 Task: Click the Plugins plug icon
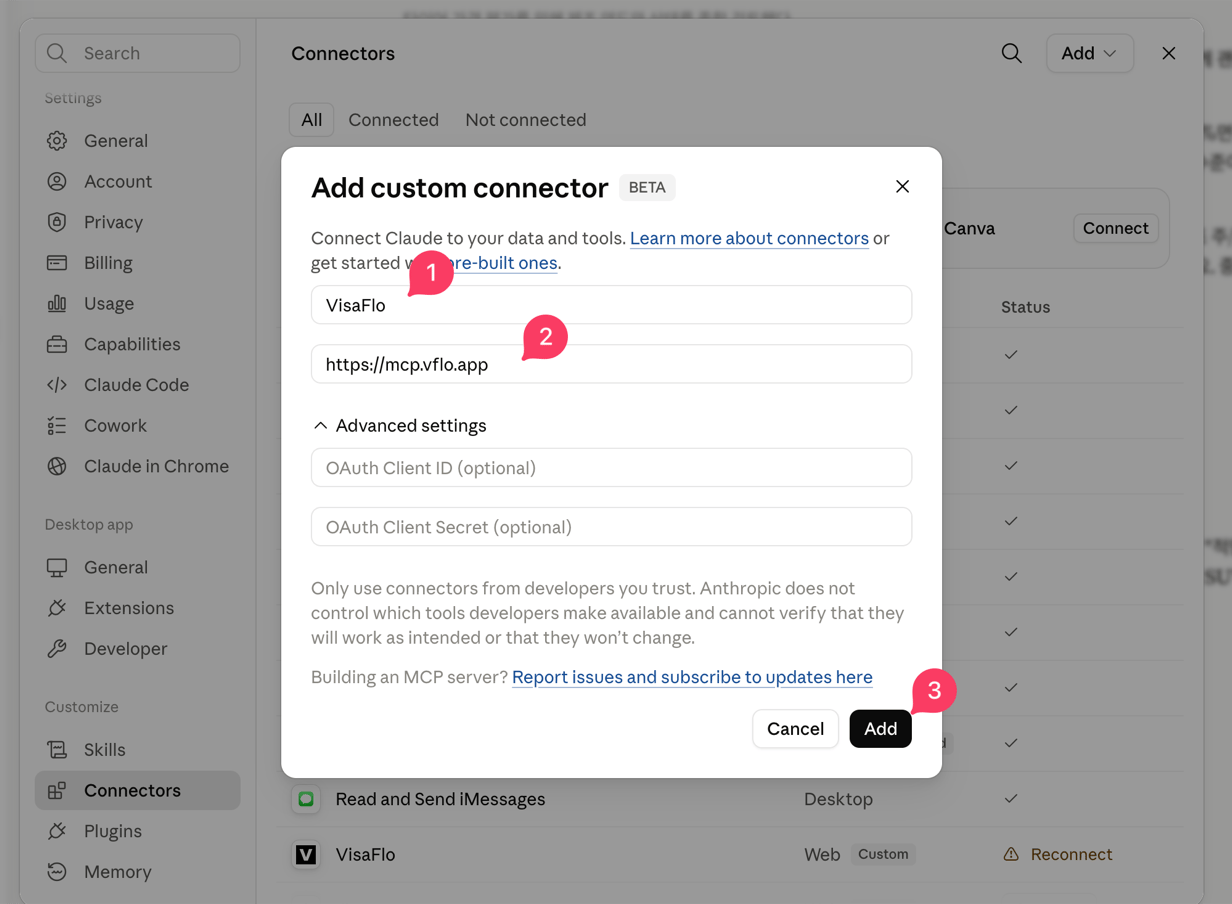[57, 831]
